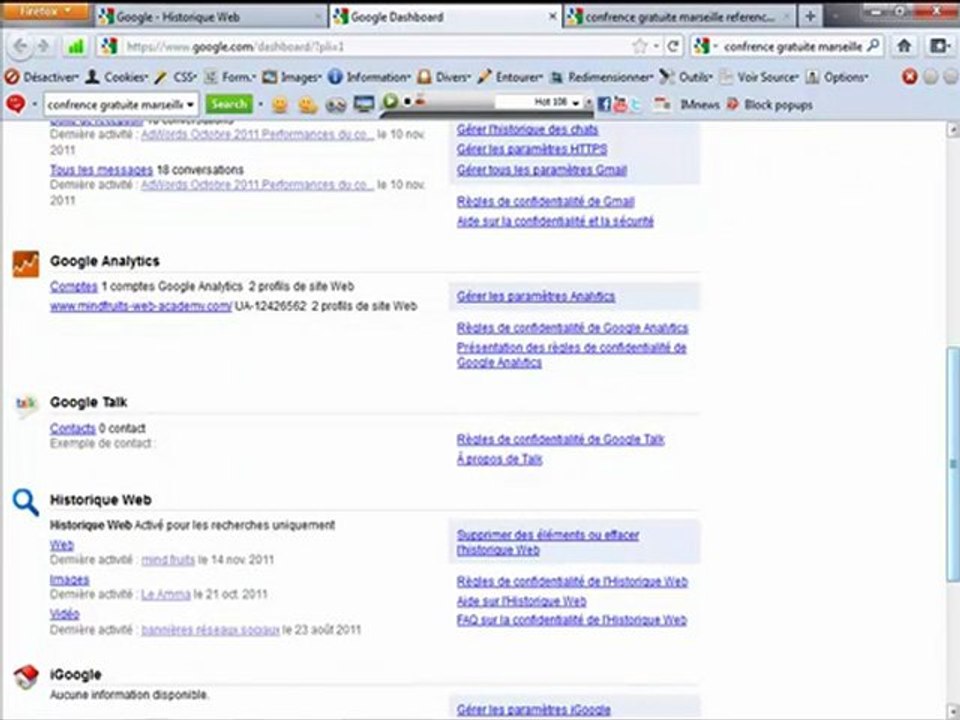960x720 pixels.
Task: Click the Twitter bird icon in the toolbar
Action: 636,105
